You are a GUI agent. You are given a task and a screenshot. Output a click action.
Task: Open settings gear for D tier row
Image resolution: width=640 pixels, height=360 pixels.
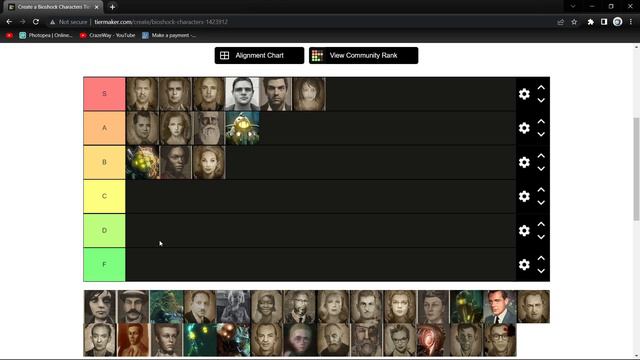pyautogui.click(x=524, y=231)
